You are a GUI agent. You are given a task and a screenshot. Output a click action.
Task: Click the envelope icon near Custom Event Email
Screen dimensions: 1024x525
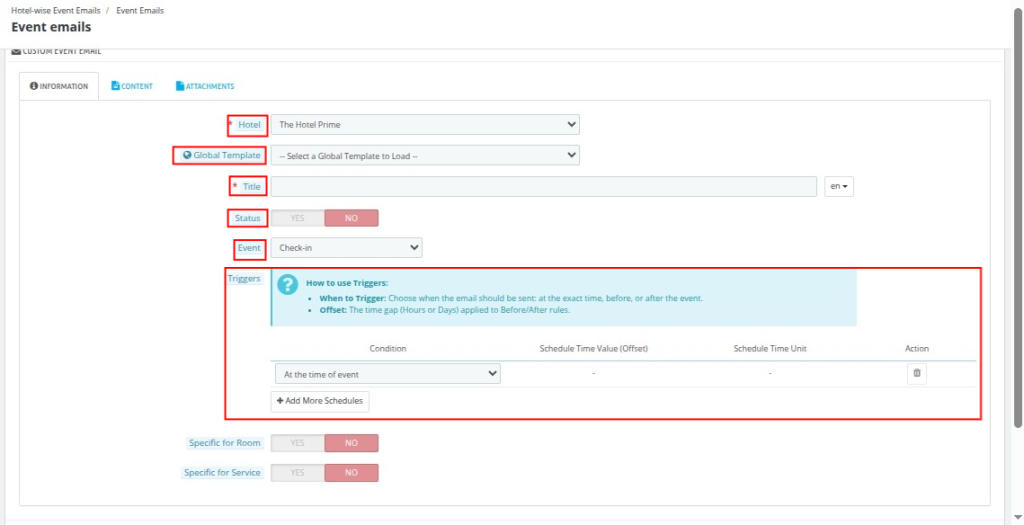[x=15, y=51]
